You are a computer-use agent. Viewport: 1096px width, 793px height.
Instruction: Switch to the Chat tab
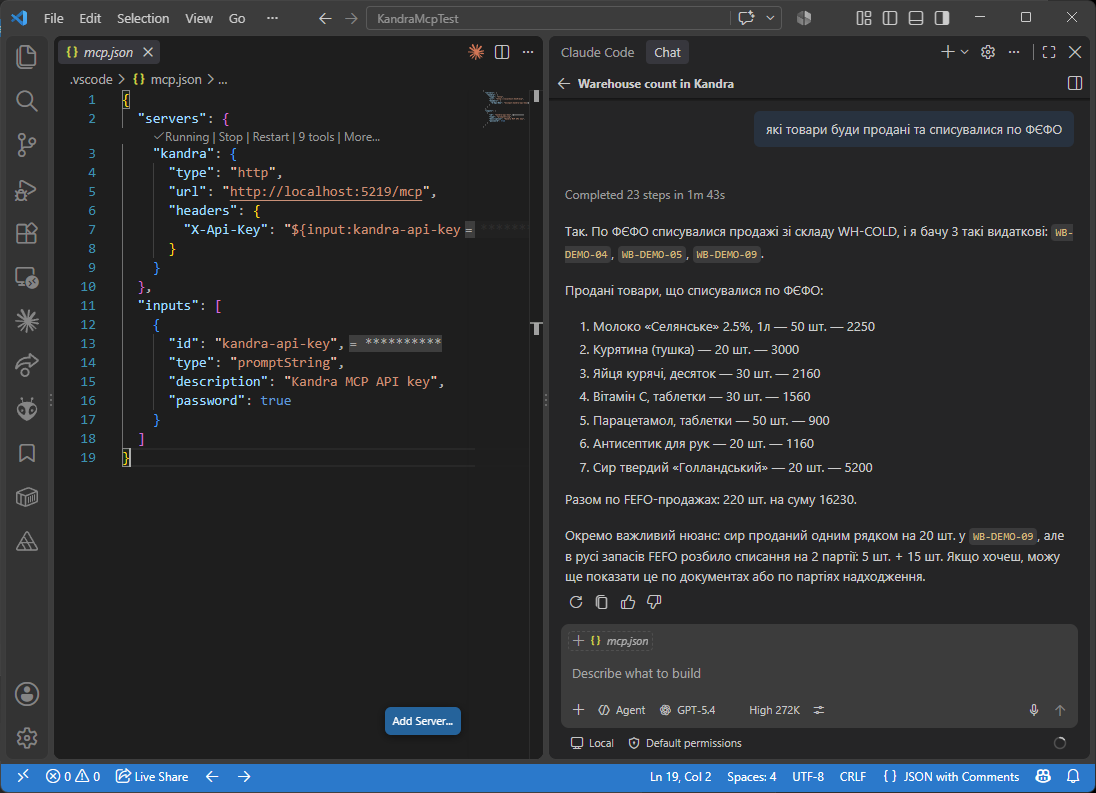pyautogui.click(x=667, y=52)
